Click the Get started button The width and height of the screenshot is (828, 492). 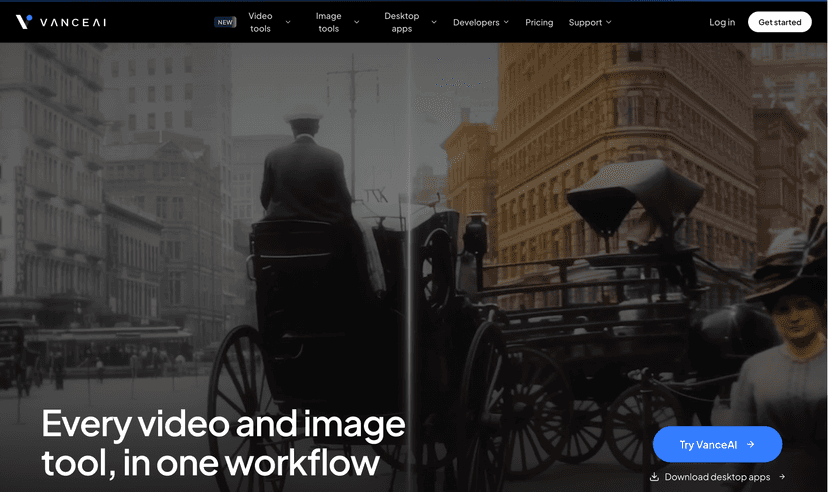pyautogui.click(x=779, y=22)
